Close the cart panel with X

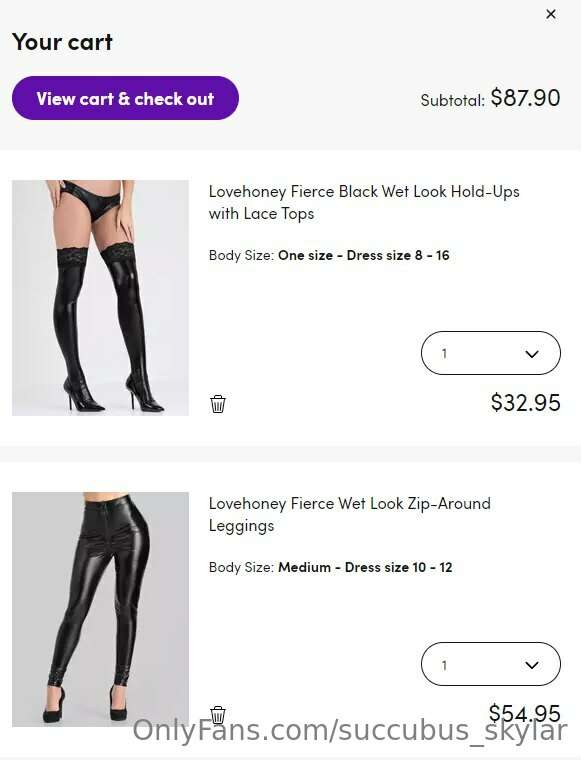(551, 14)
